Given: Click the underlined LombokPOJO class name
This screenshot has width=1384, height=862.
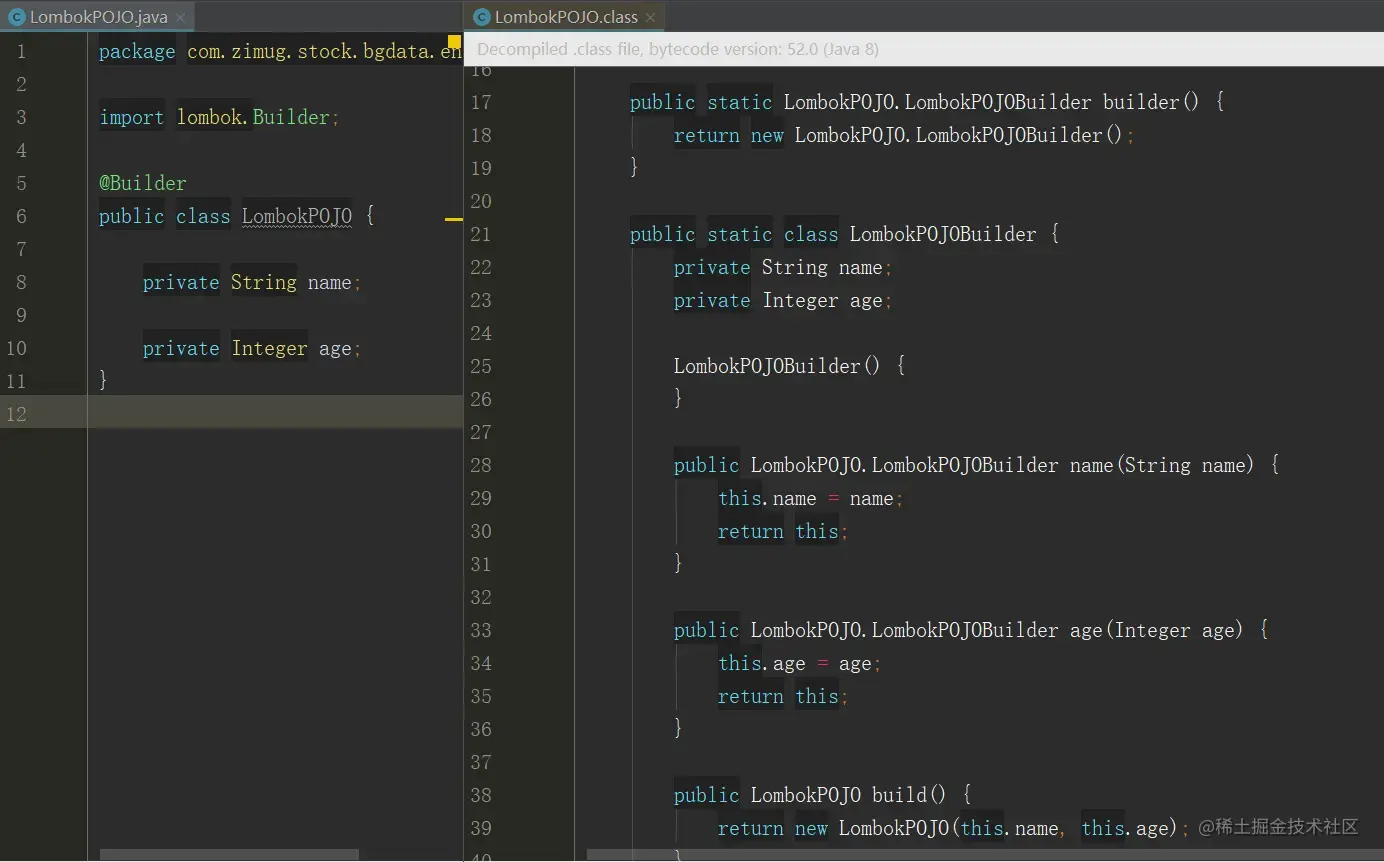Looking at the screenshot, I should pyautogui.click(x=296, y=216).
